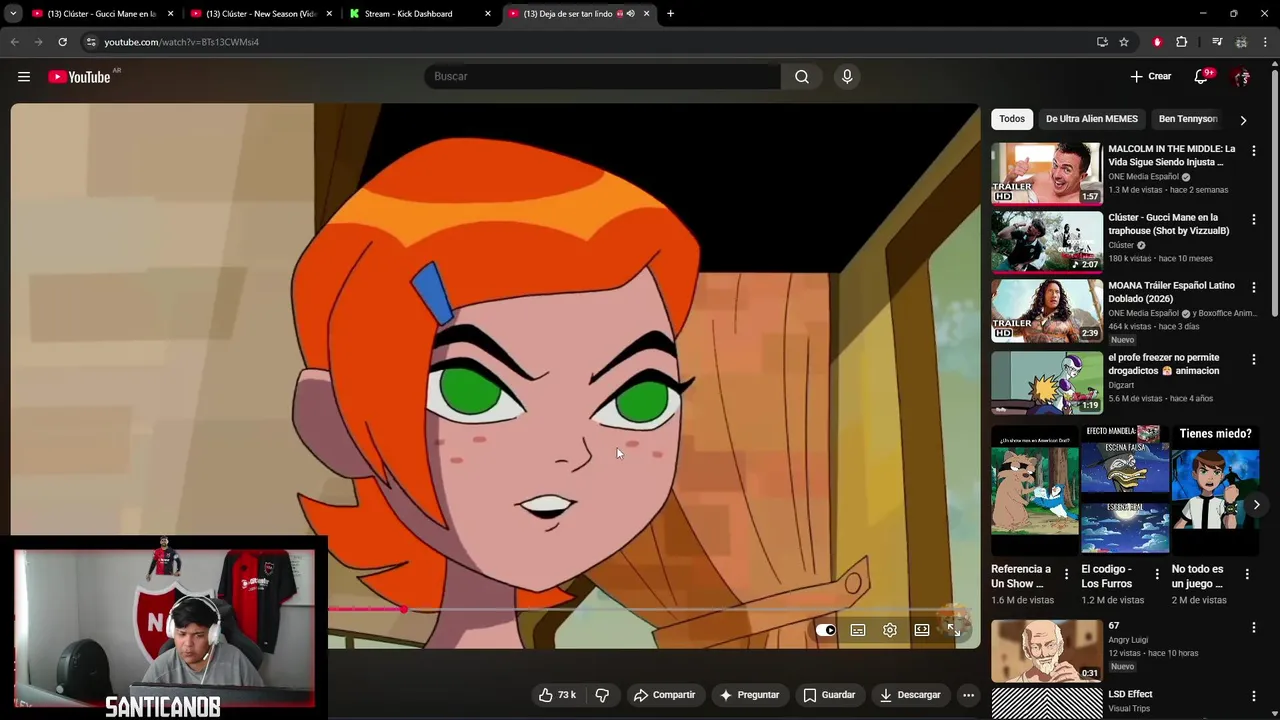This screenshot has height=720, width=1280.
Task: Go to the YouTube home logo
Action: [x=79, y=77]
